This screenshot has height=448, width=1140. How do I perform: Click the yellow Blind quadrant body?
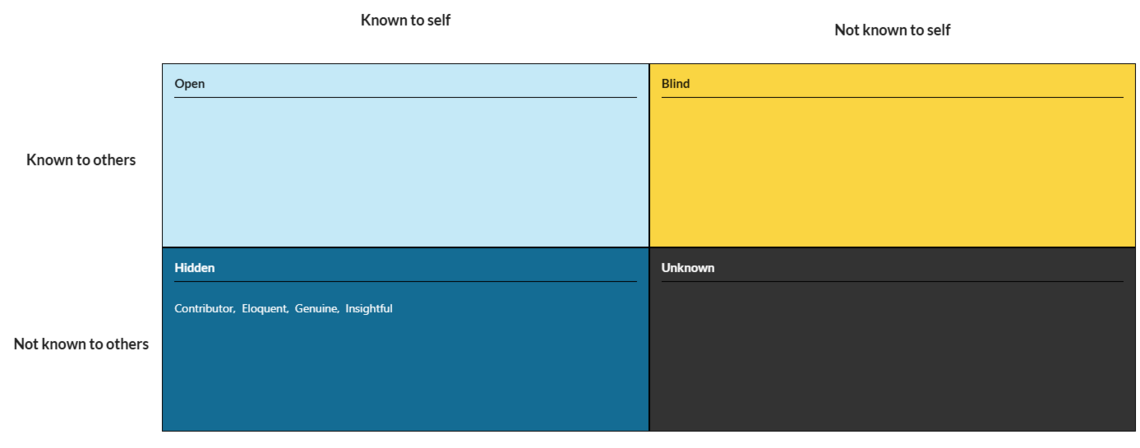point(892,170)
